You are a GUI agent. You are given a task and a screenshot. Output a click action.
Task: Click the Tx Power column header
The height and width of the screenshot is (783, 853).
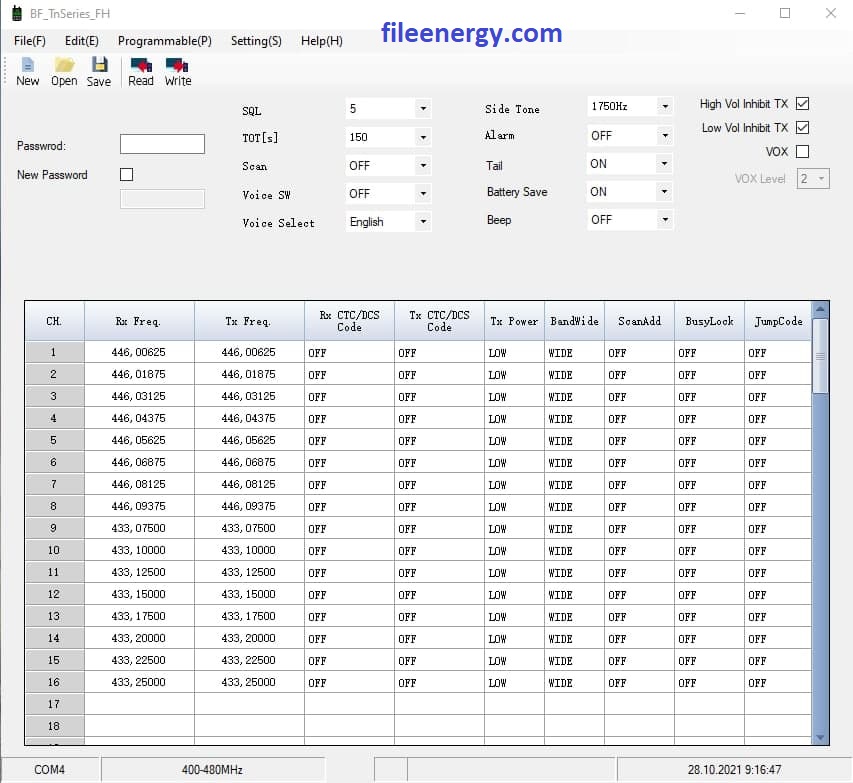tap(514, 321)
